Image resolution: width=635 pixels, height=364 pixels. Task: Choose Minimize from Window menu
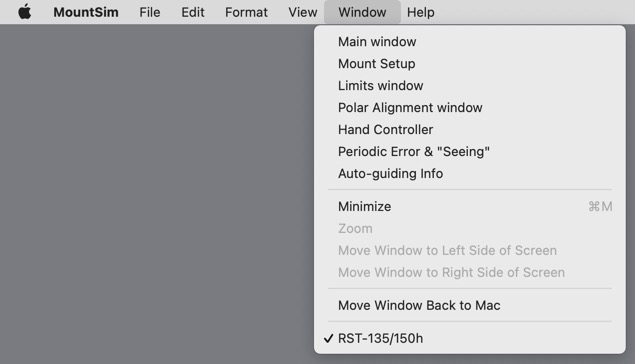(470, 206)
